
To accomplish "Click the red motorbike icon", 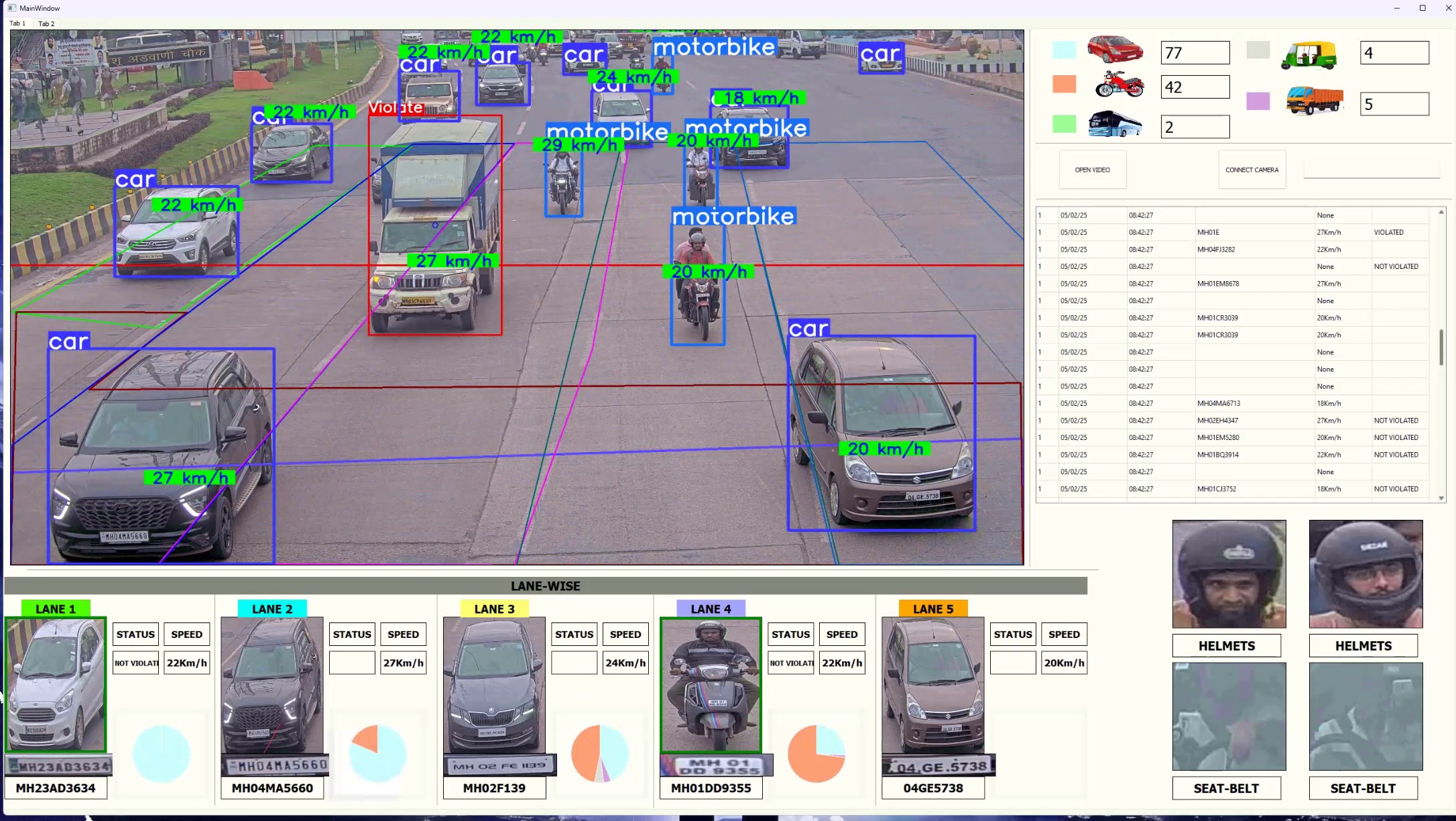I will (x=1119, y=85).
